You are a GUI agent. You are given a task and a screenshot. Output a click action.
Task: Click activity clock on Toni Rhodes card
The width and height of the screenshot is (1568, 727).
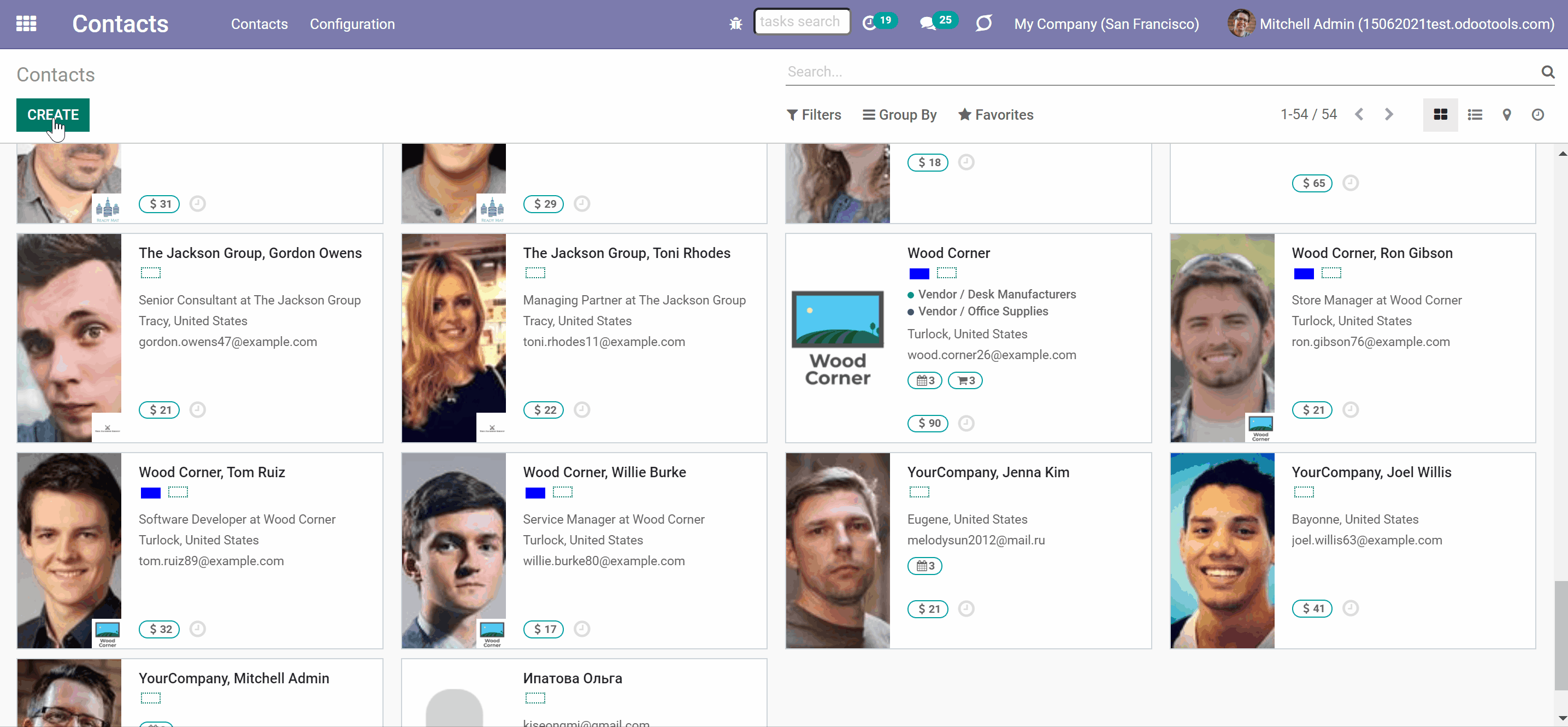tap(582, 410)
